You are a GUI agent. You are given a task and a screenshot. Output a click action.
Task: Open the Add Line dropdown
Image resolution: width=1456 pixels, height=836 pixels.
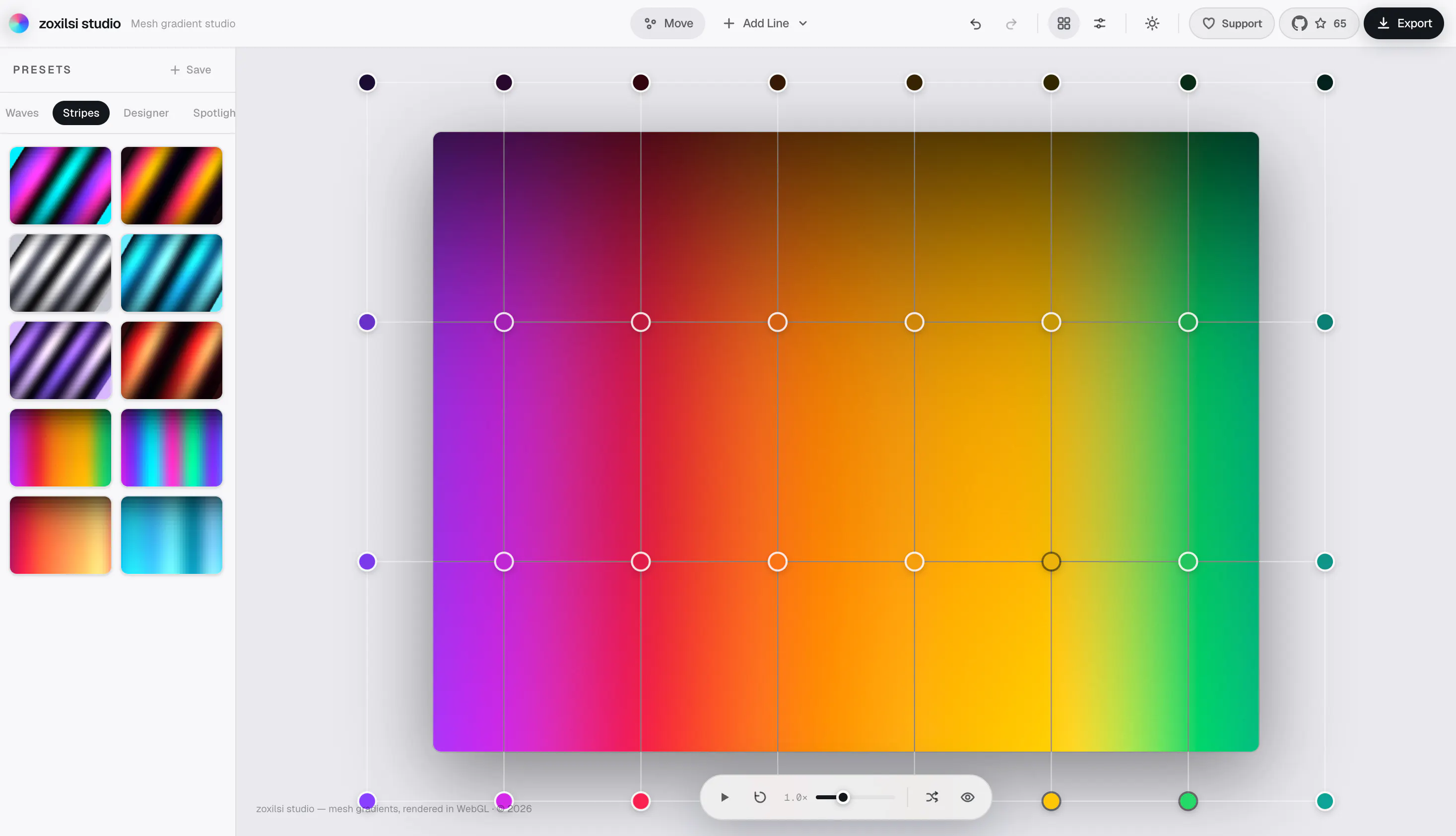766,23
